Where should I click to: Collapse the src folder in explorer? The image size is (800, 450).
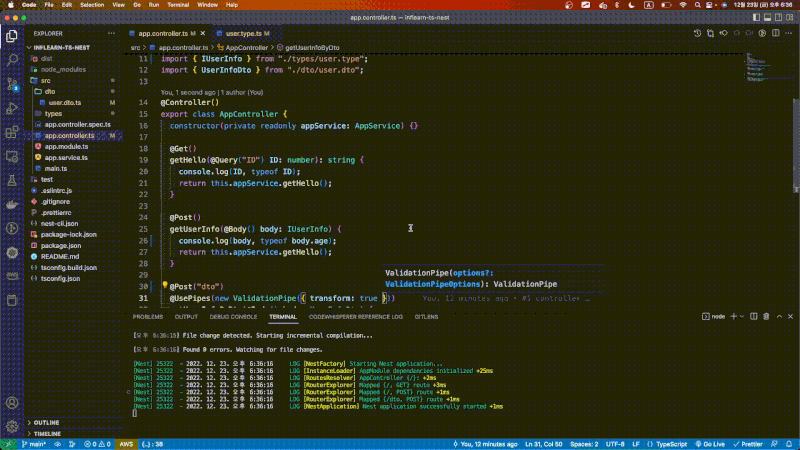click(x=46, y=80)
